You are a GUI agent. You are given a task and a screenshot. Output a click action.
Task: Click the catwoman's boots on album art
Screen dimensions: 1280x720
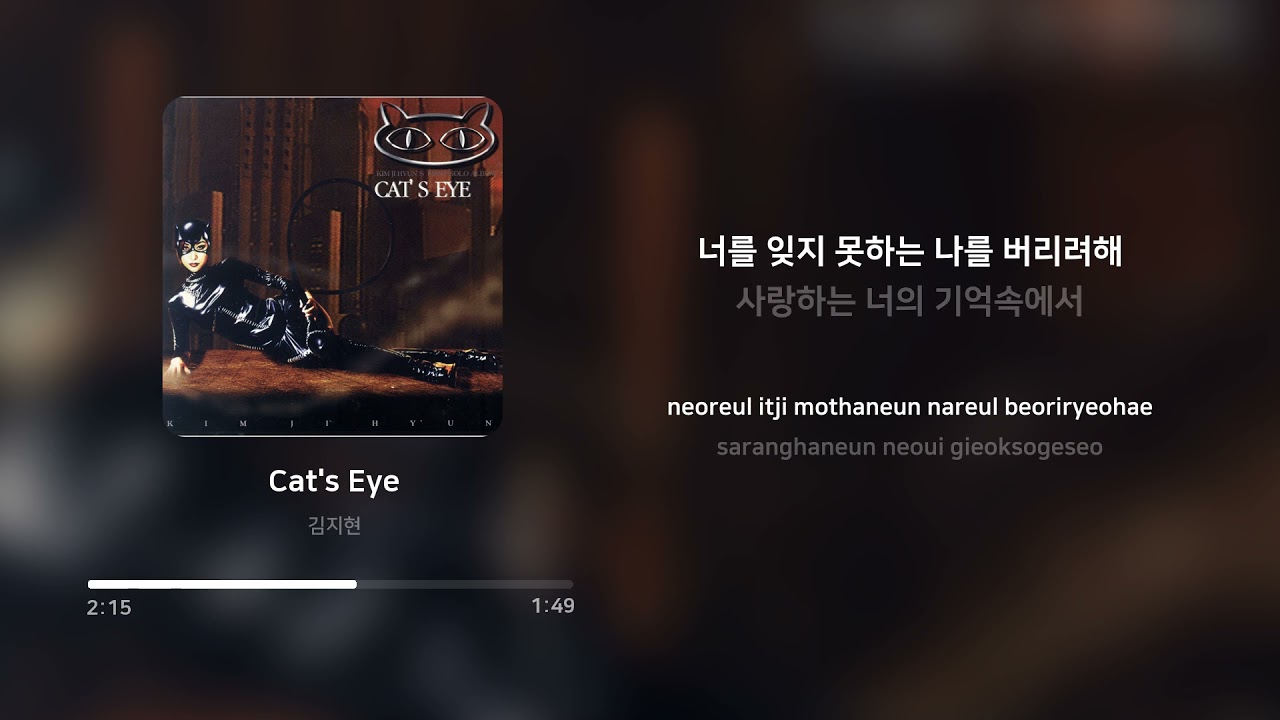450,366
